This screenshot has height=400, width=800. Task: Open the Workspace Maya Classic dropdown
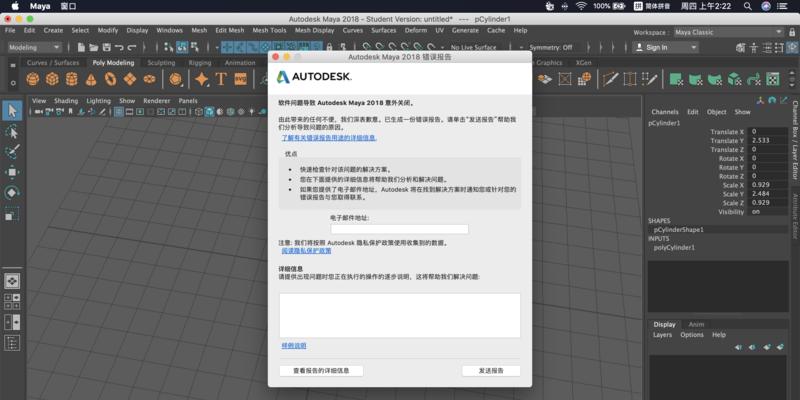click(x=729, y=32)
